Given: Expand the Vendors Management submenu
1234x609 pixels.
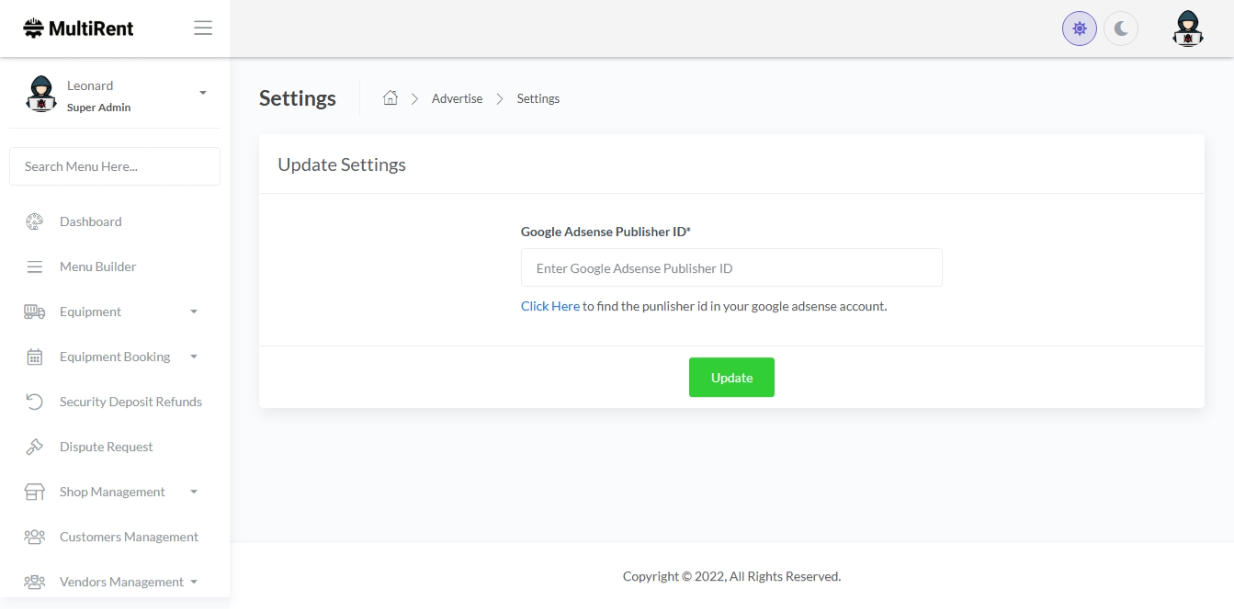Looking at the screenshot, I should click(x=194, y=582).
